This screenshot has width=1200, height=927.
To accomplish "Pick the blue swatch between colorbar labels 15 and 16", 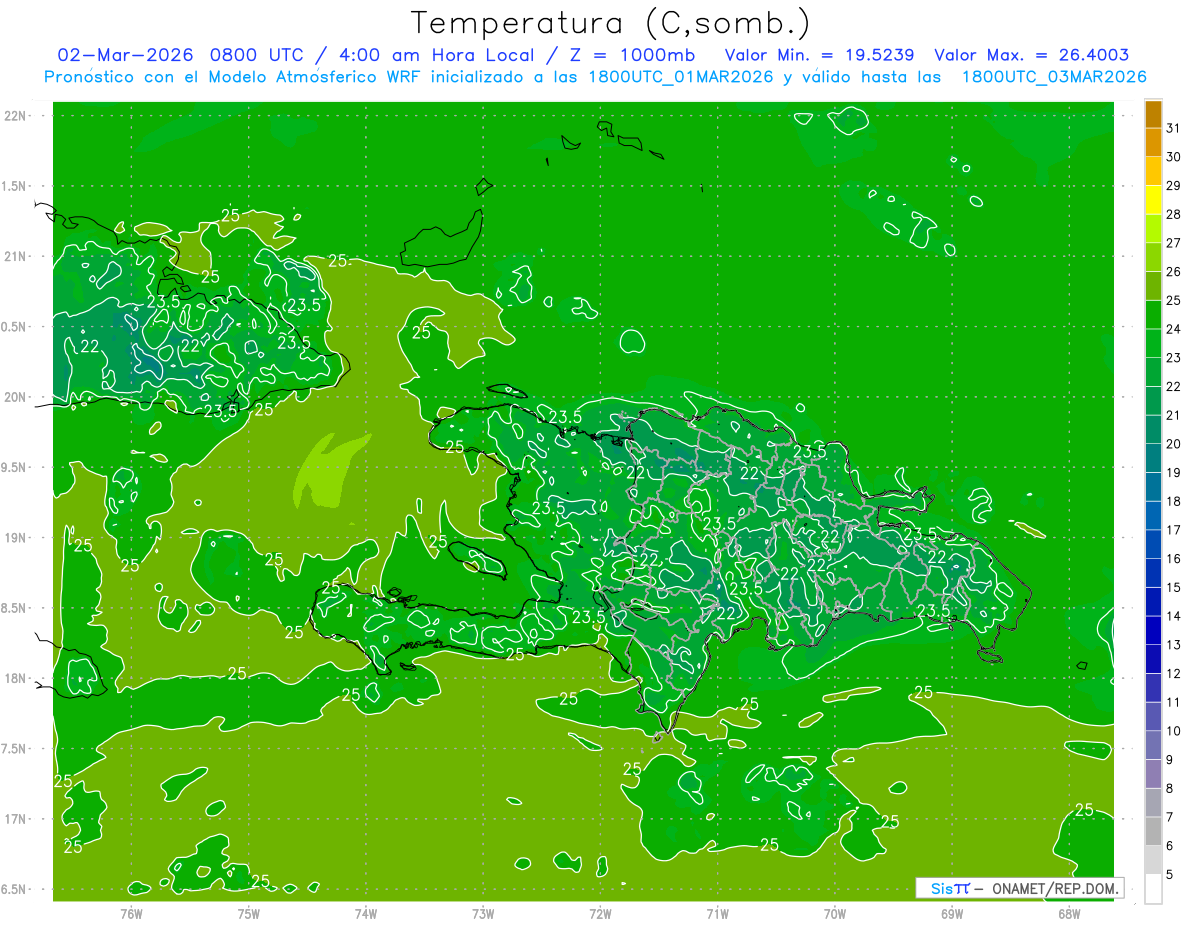I will click(x=1153, y=574).
